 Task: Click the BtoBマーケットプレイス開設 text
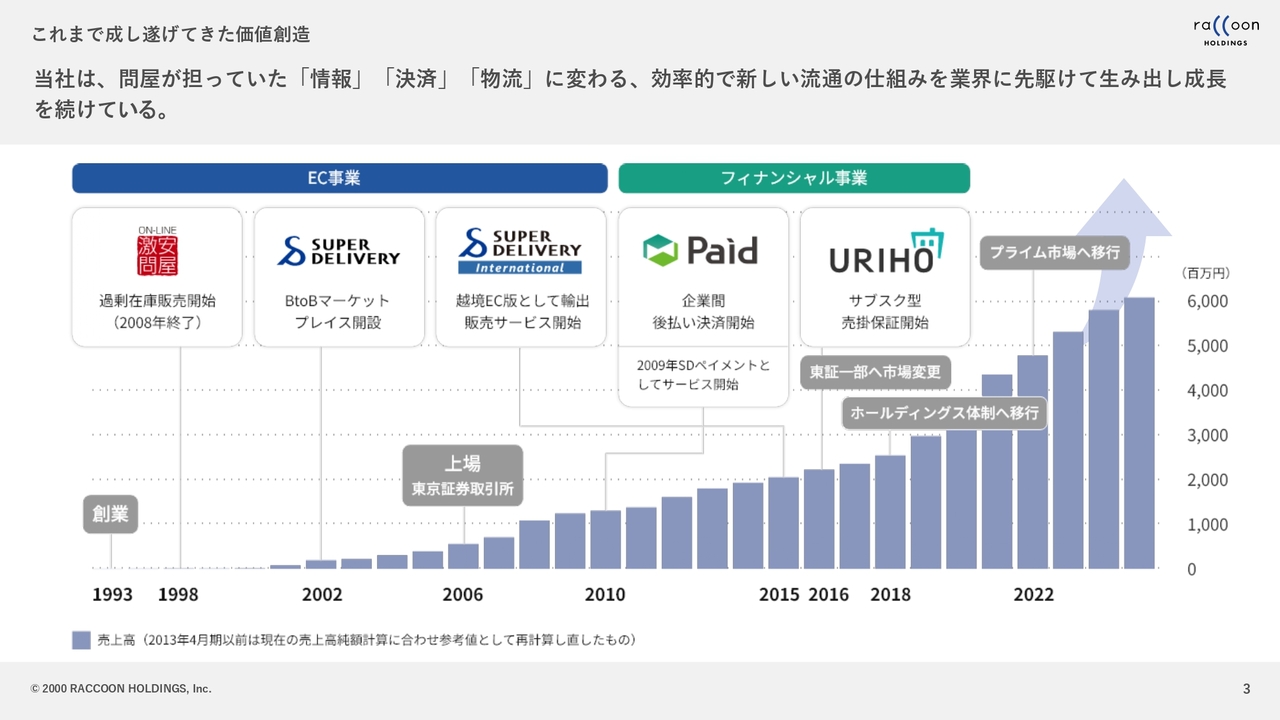pos(339,311)
